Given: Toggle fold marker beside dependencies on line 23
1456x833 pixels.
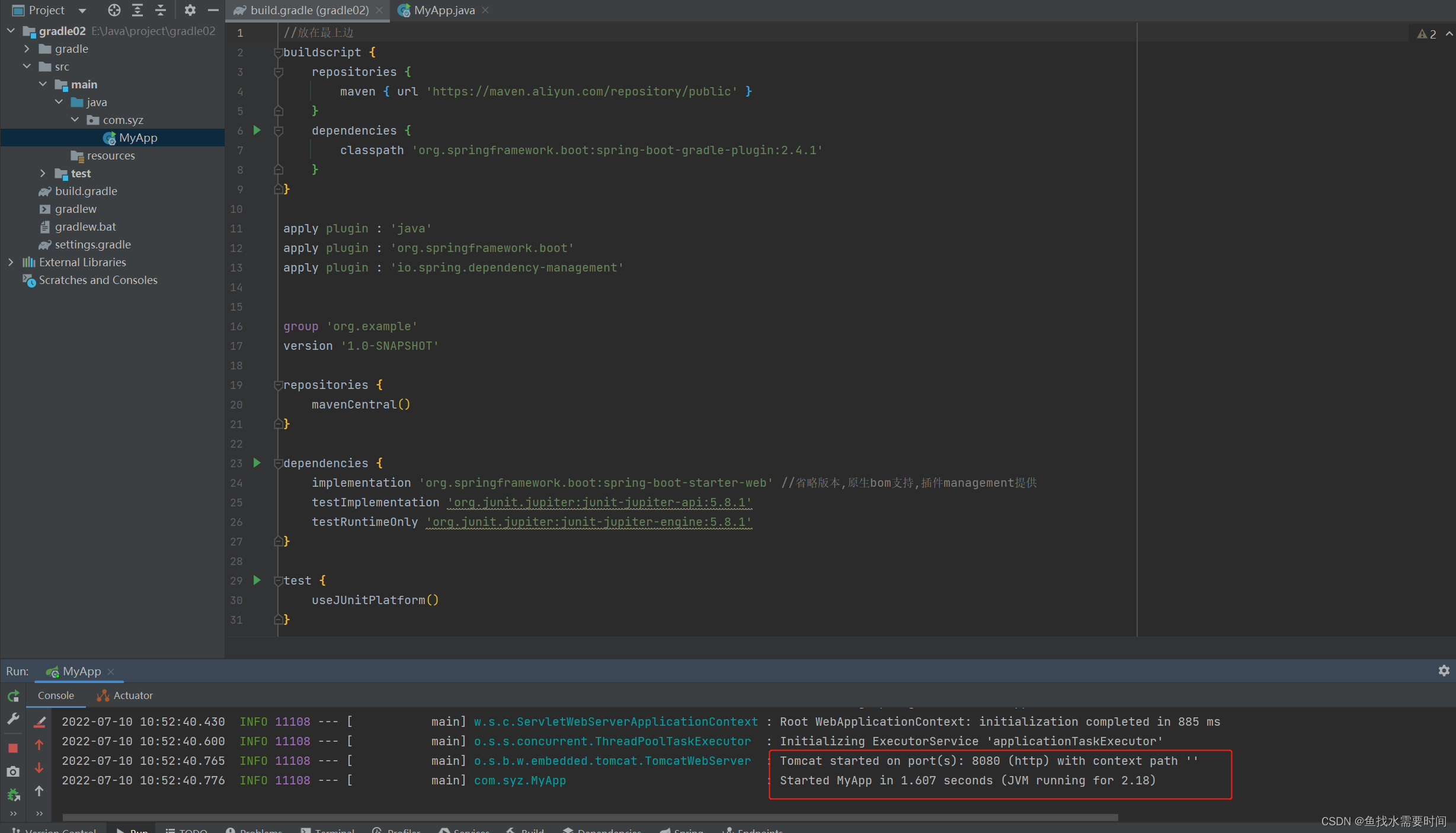Looking at the screenshot, I should [278, 463].
